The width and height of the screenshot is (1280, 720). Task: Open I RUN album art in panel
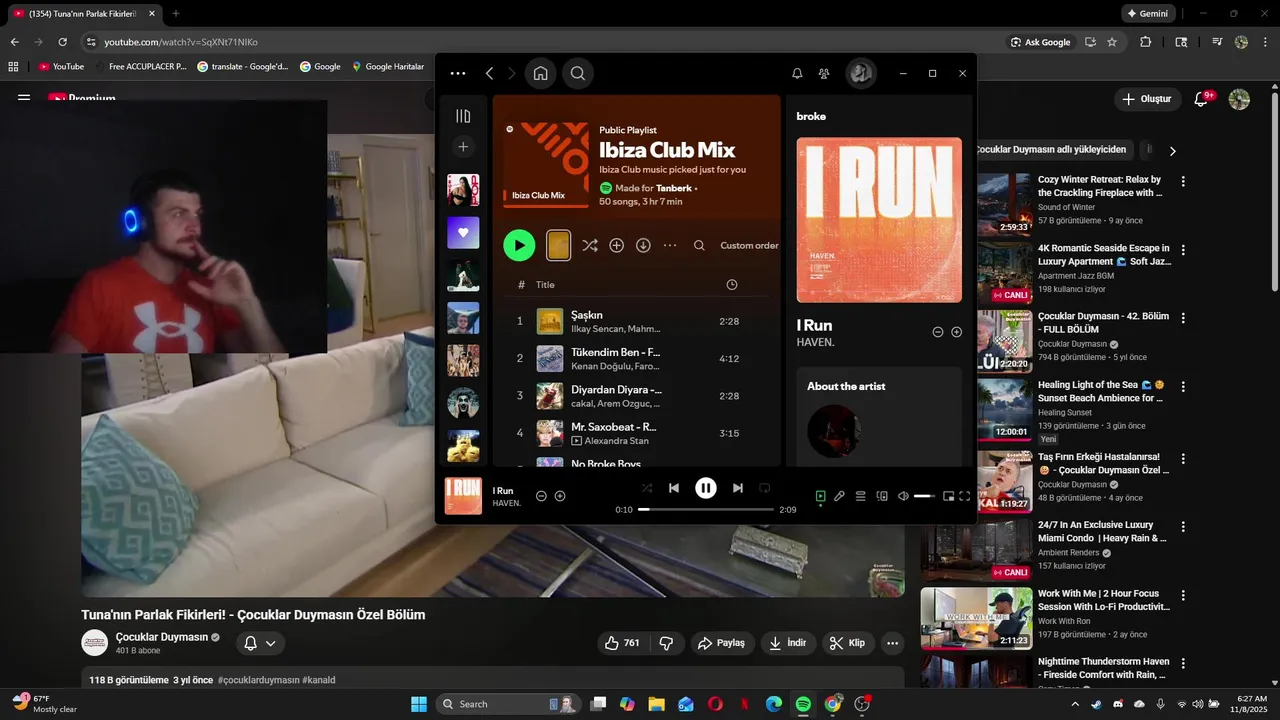tap(879, 220)
